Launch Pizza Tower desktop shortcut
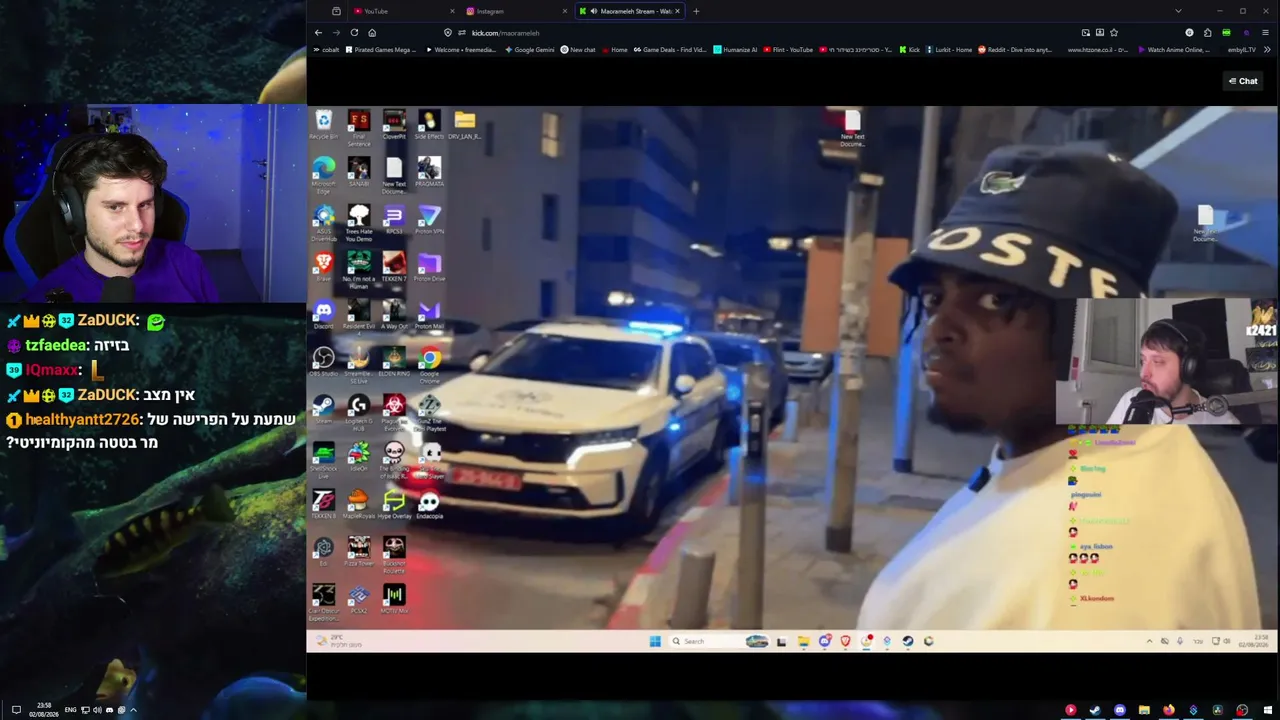 pos(358,551)
